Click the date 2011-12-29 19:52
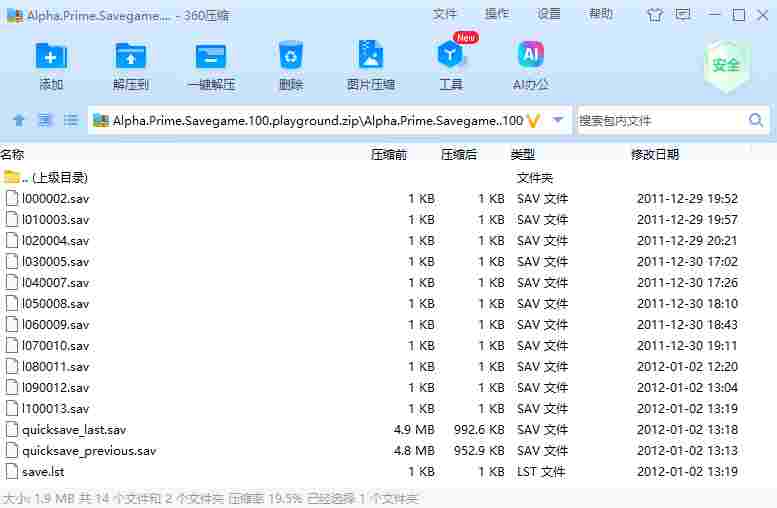The width and height of the screenshot is (777, 508). point(687,199)
